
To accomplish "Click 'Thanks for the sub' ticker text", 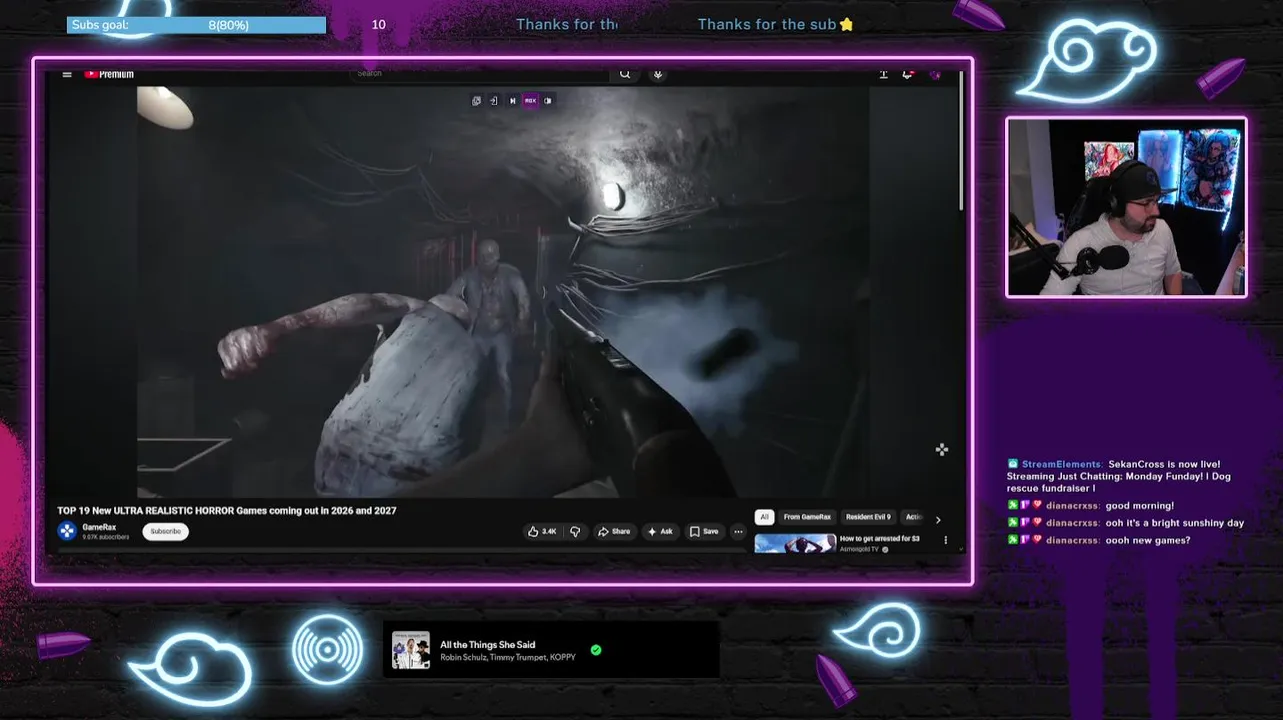I will [767, 24].
